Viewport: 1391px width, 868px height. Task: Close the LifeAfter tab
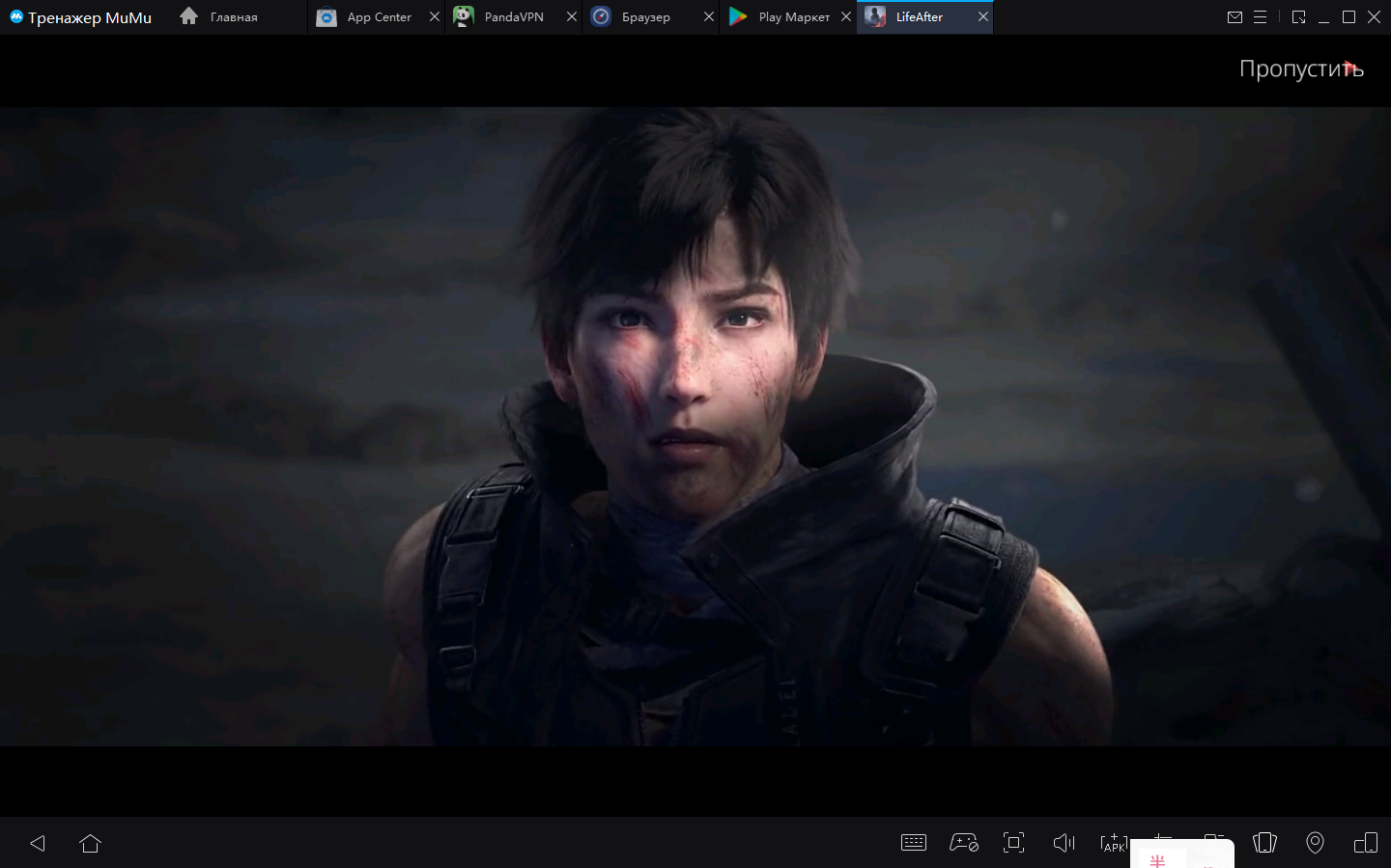coord(983,17)
